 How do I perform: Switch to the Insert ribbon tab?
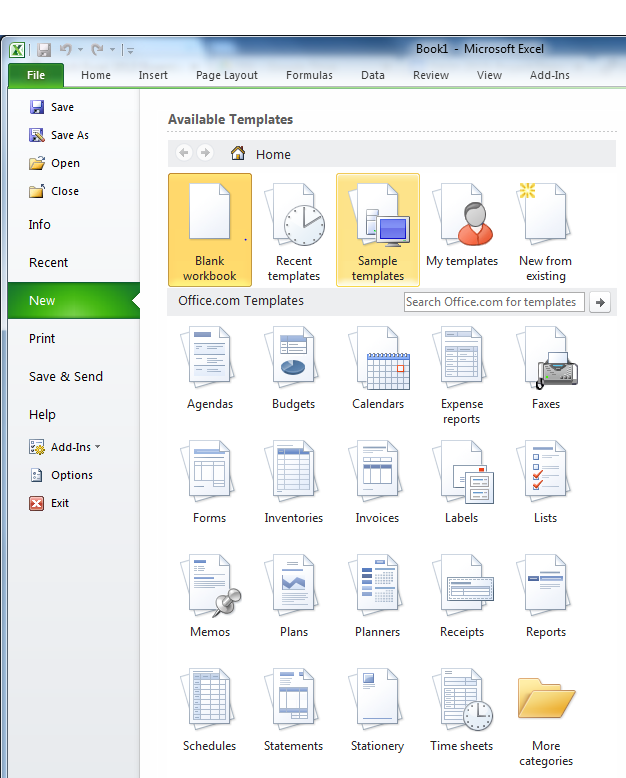[153, 75]
